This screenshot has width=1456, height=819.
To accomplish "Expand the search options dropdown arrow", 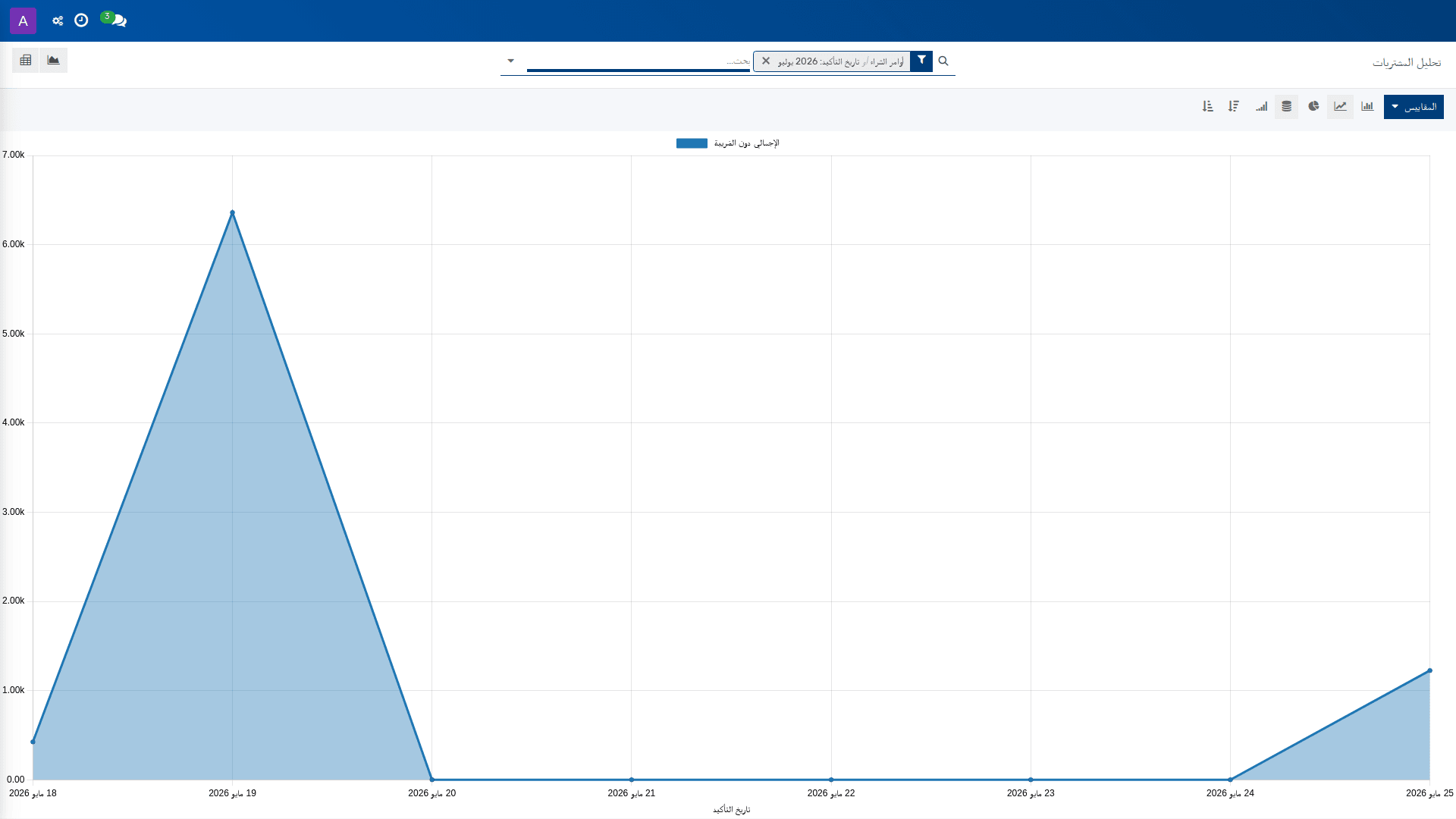I will click(x=510, y=61).
